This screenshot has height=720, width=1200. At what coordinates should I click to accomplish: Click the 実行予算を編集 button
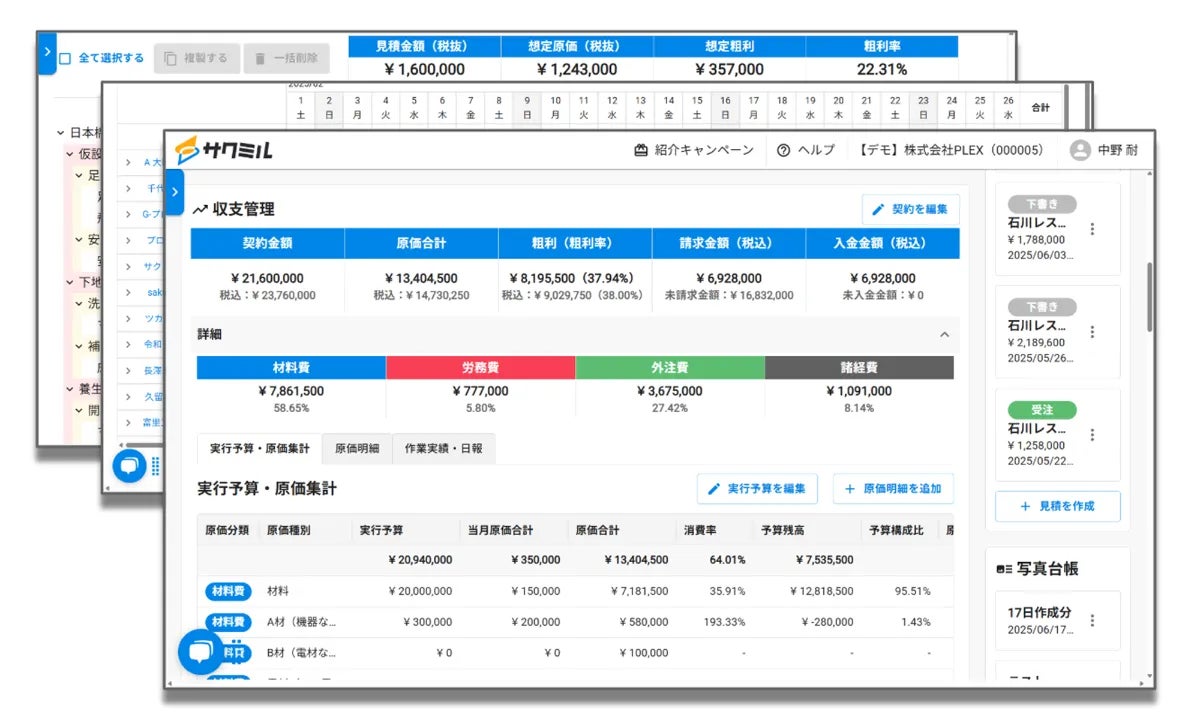tap(757, 489)
